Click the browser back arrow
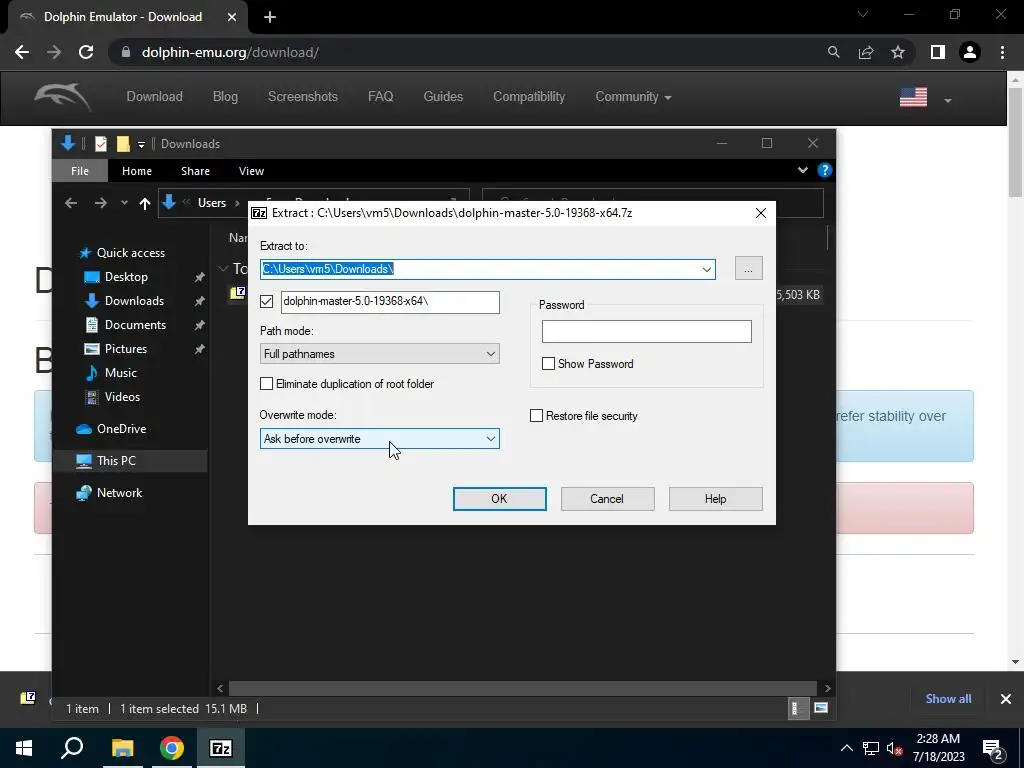Viewport: 1024px width, 768px height. pyautogui.click(x=22, y=52)
